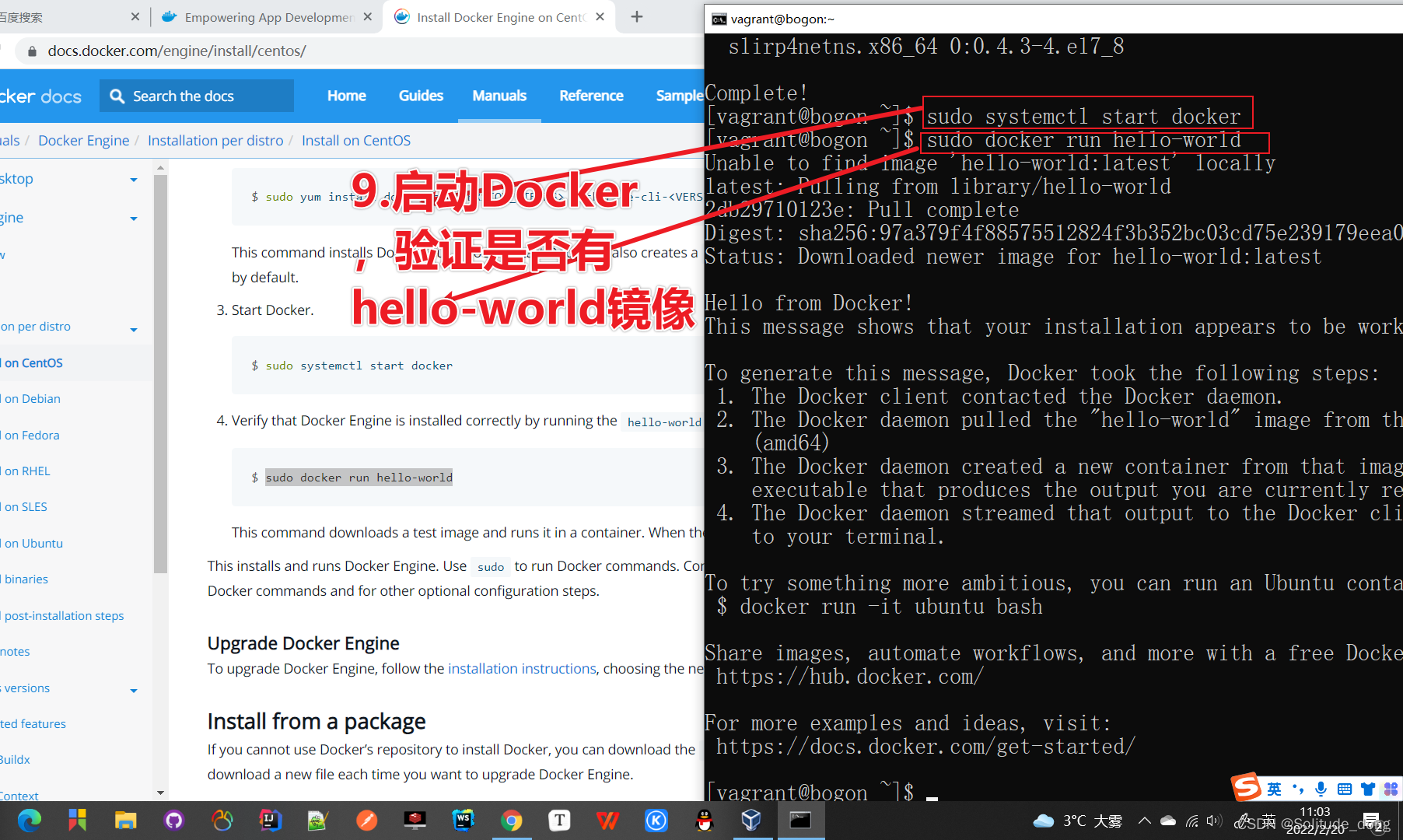The width and height of the screenshot is (1403, 840).
Task: Expand the Engine section in docs sidebar
Action: (x=134, y=219)
